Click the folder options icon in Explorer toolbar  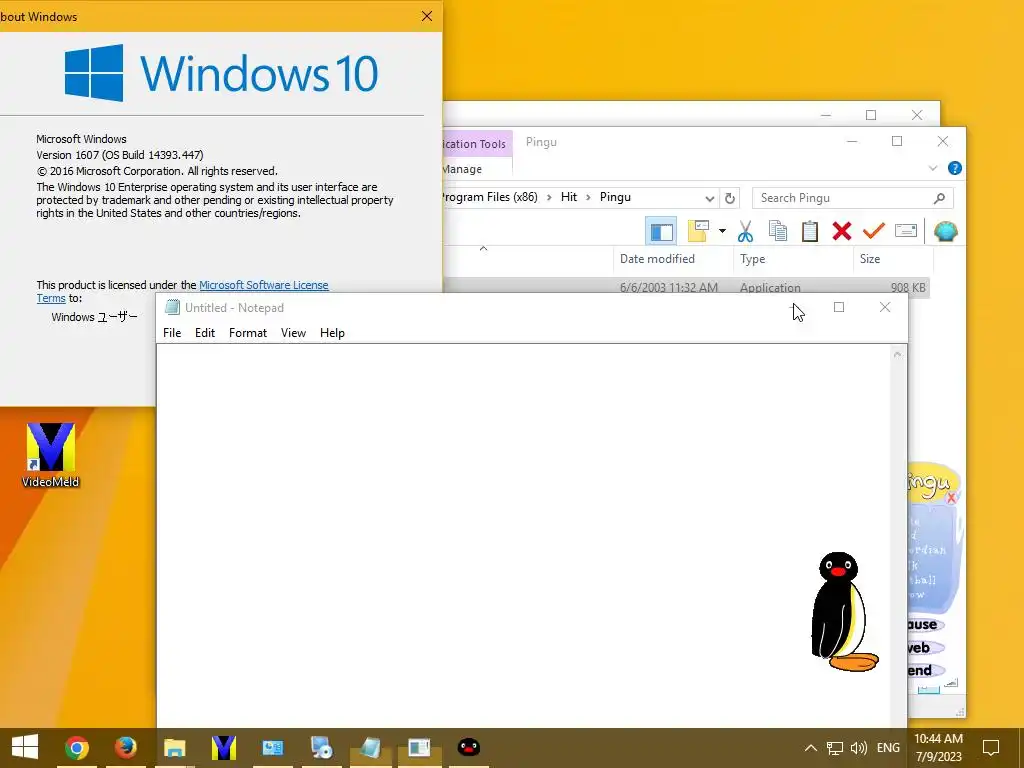(698, 231)
